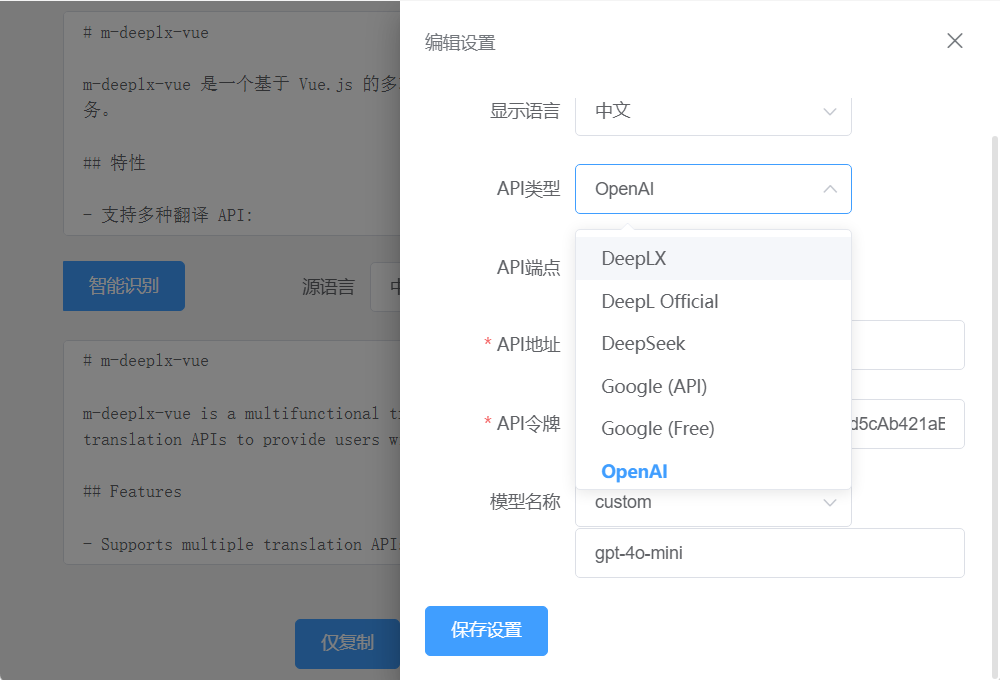The width and height of the screenshot is (1000, 680).
Task: Open the 模型名称 dropdown showing custom
Action: pos(713,506)
